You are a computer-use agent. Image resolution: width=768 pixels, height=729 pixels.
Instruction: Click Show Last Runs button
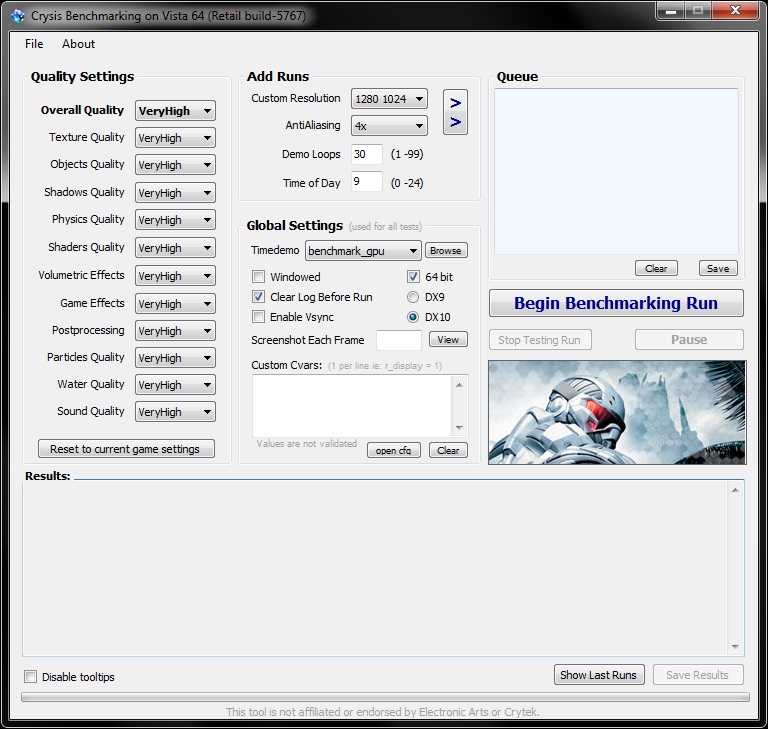tap(599, 675)
